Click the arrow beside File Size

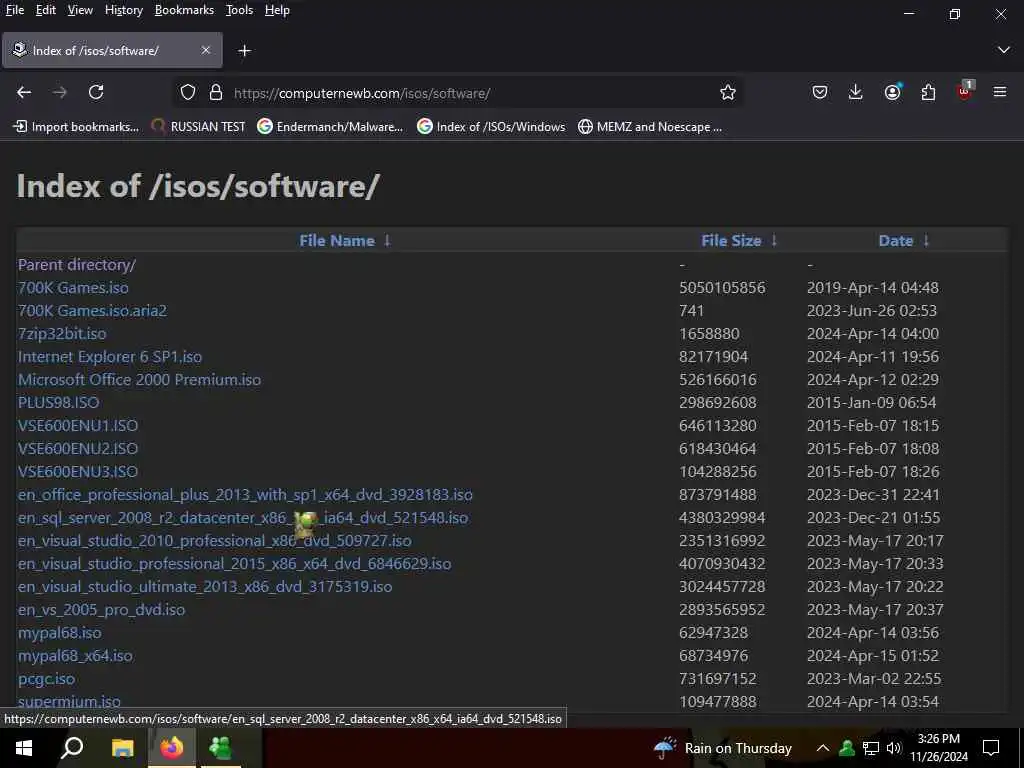pyautogui.click(x=774, y=240)
